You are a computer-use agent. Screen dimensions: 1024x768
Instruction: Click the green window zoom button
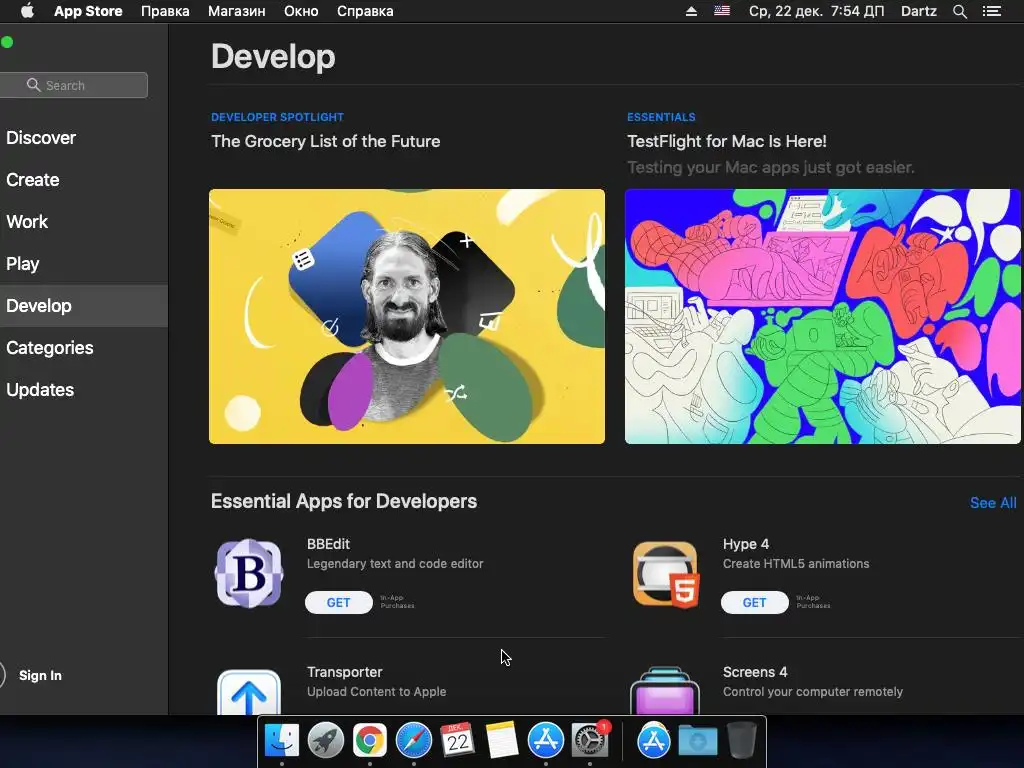click(7, 42)
